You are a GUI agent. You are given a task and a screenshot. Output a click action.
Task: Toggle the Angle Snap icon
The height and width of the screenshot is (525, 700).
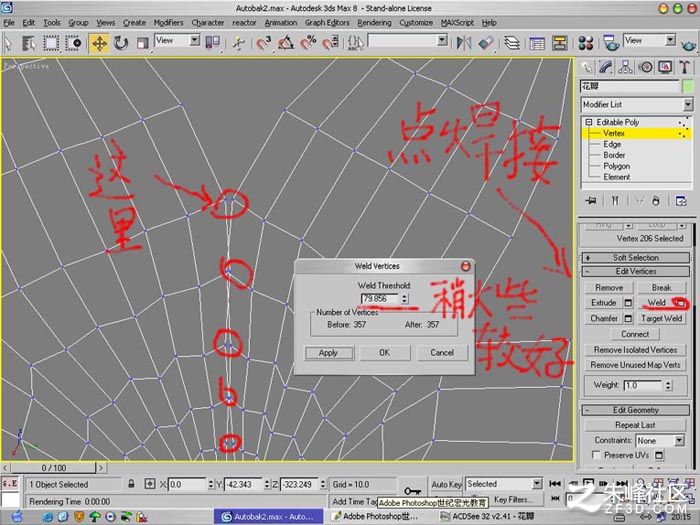(286, 43)
